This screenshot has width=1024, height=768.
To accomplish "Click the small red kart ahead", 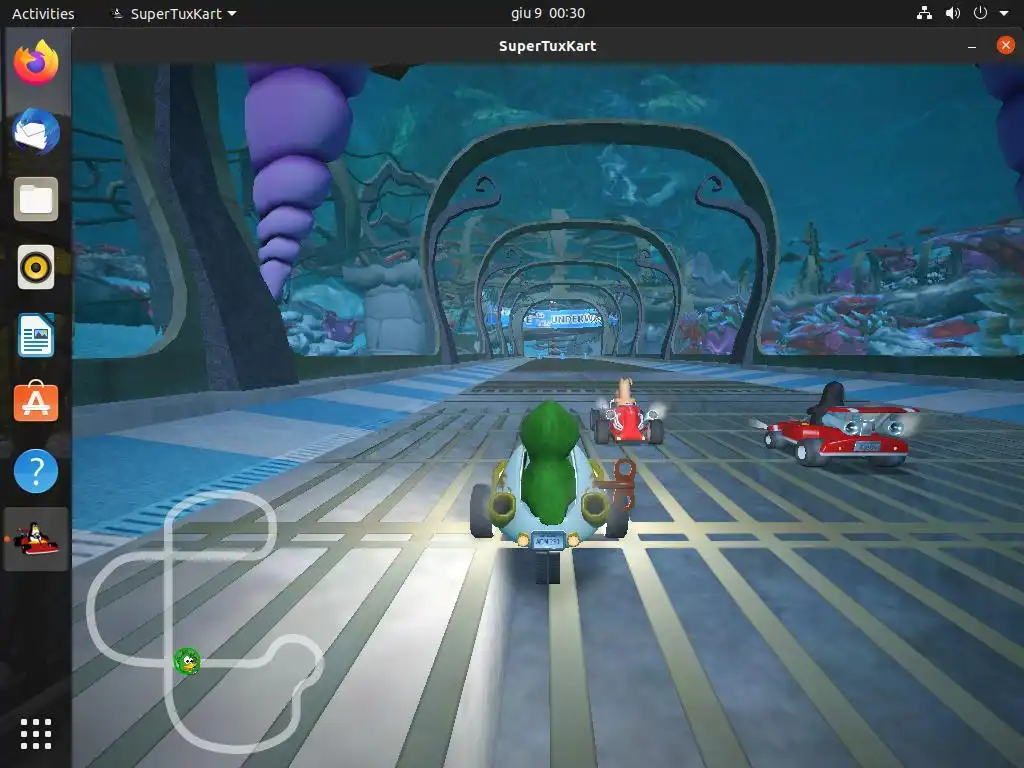I will 626,413.
